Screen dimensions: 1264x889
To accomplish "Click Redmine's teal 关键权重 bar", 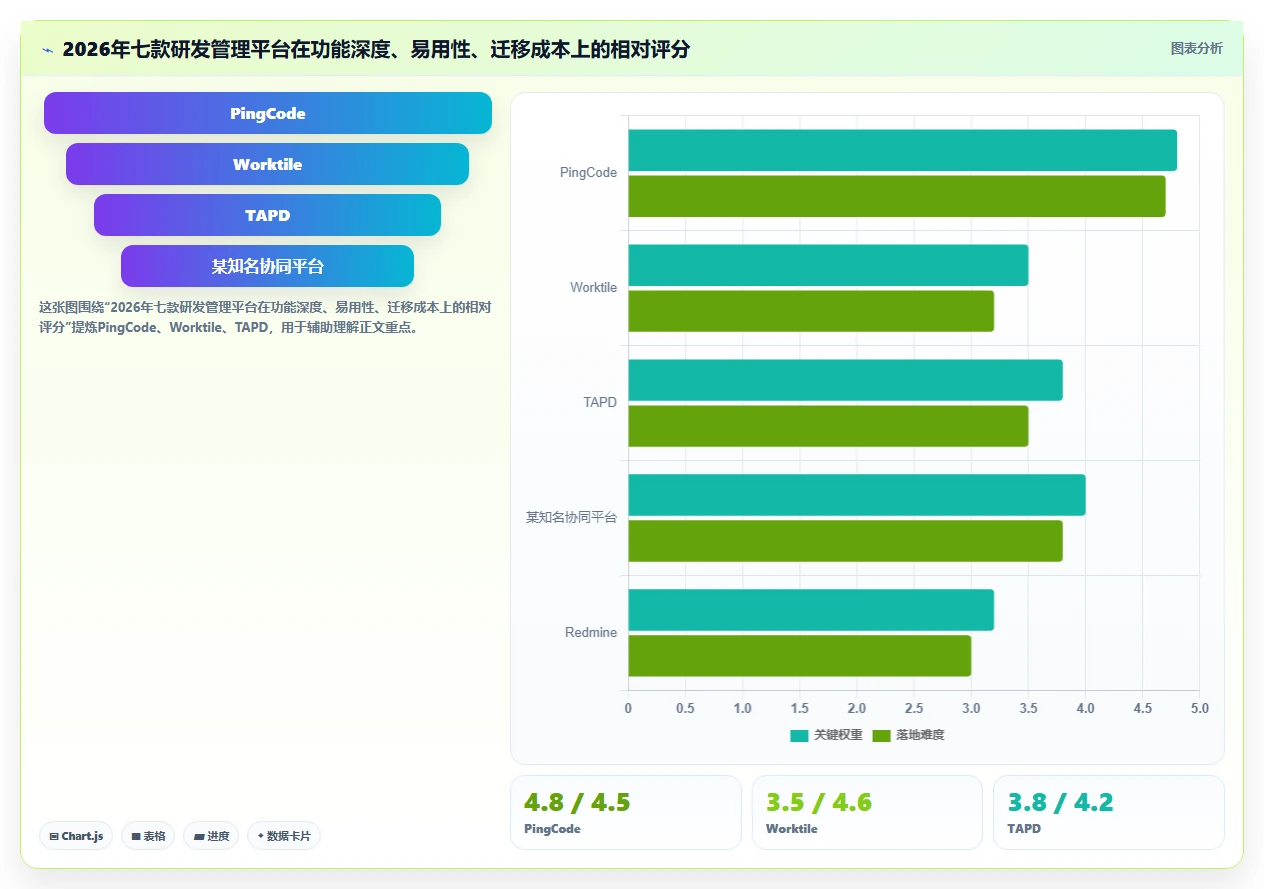I will pos(811,610).
